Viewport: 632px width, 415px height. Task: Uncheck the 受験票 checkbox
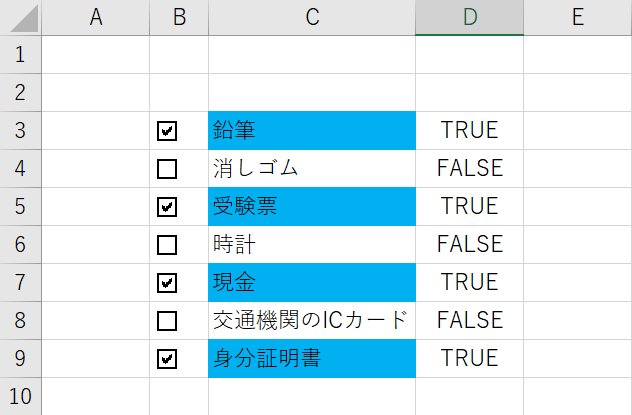(x=167, y=207)
